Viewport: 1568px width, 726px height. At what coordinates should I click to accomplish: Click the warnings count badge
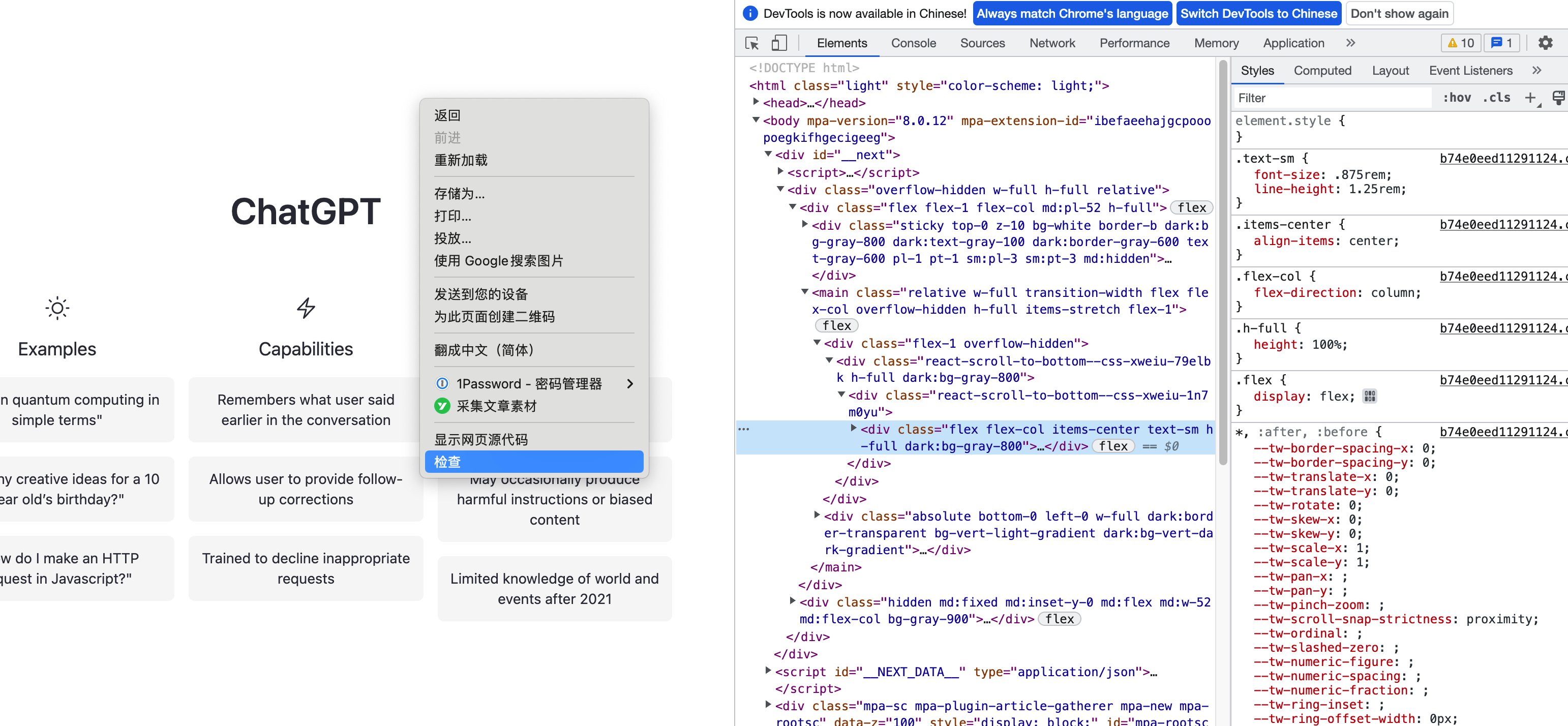point(1461,43)
